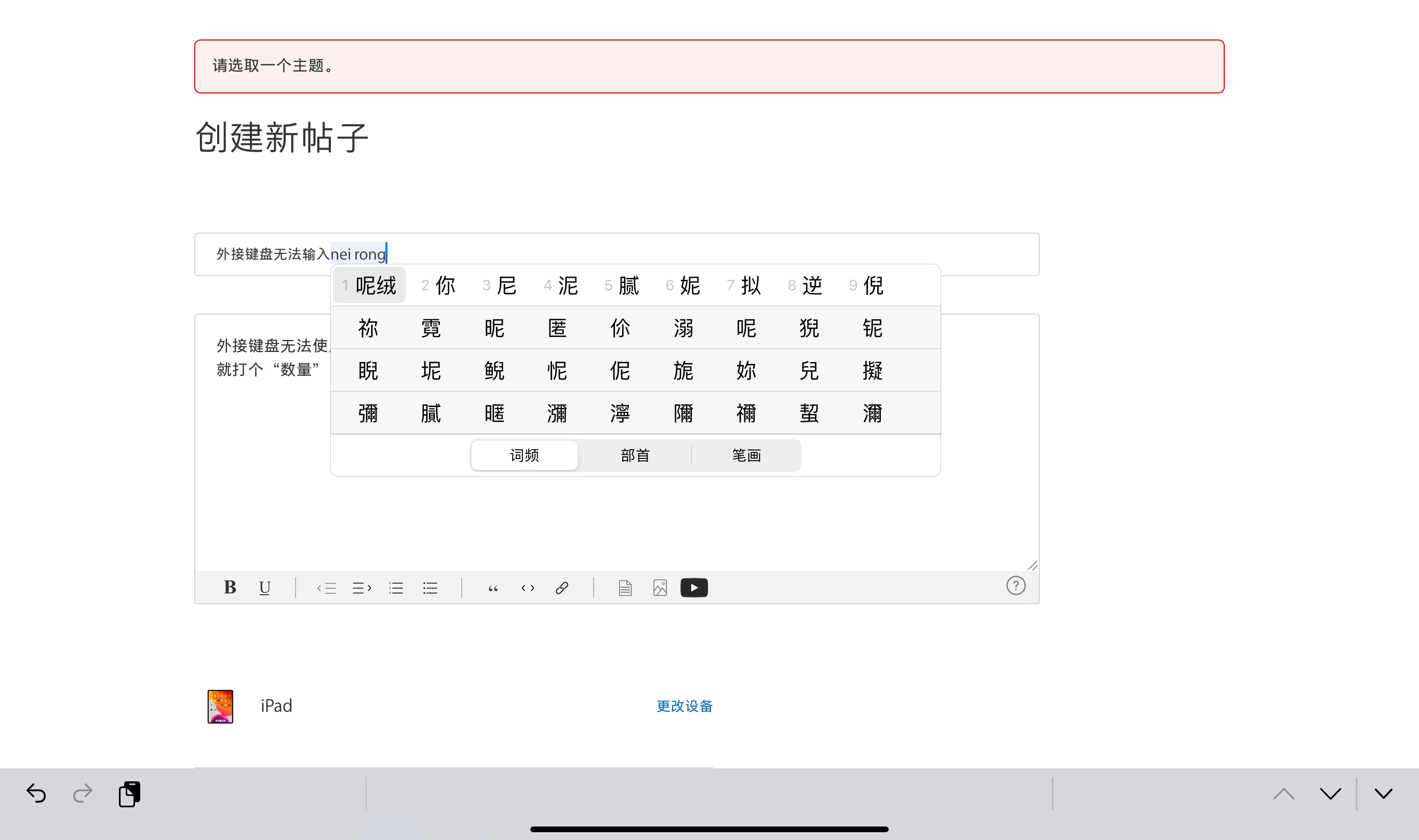
Task: Choose candidate 1 呢绒
Action: [370, 286]
